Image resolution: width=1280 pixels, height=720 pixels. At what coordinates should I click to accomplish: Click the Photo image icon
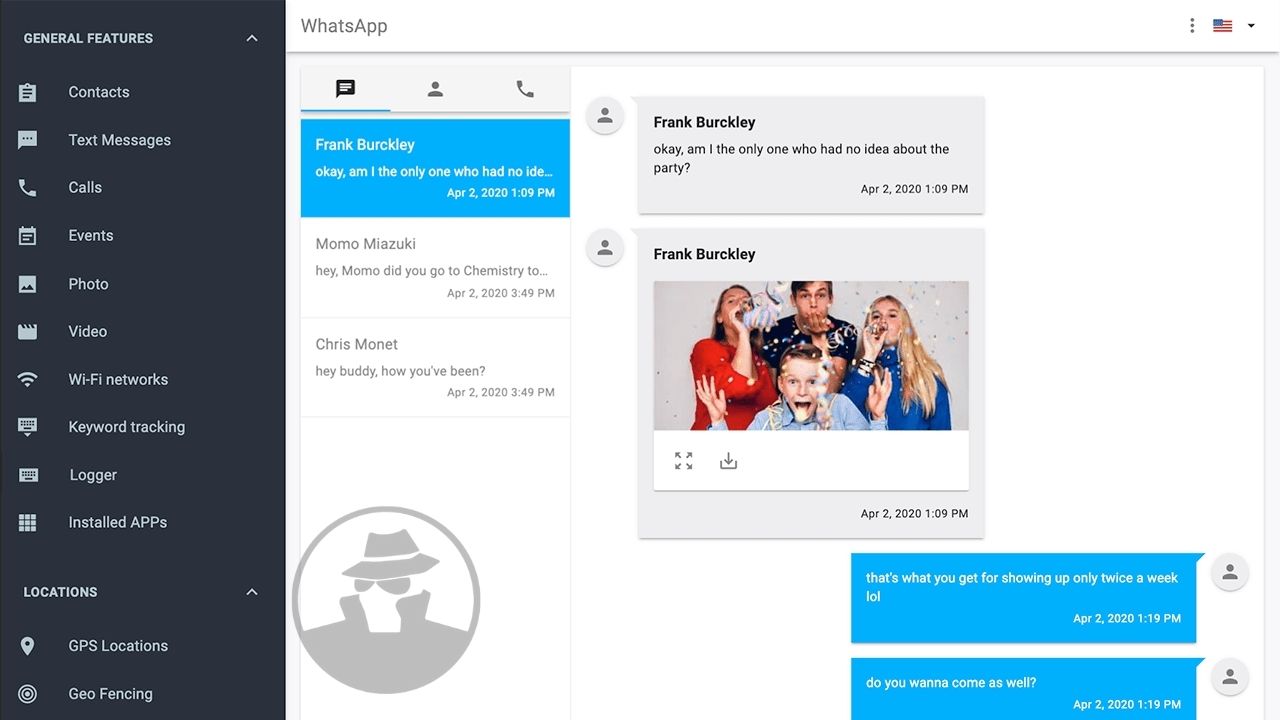click(27, 284)
